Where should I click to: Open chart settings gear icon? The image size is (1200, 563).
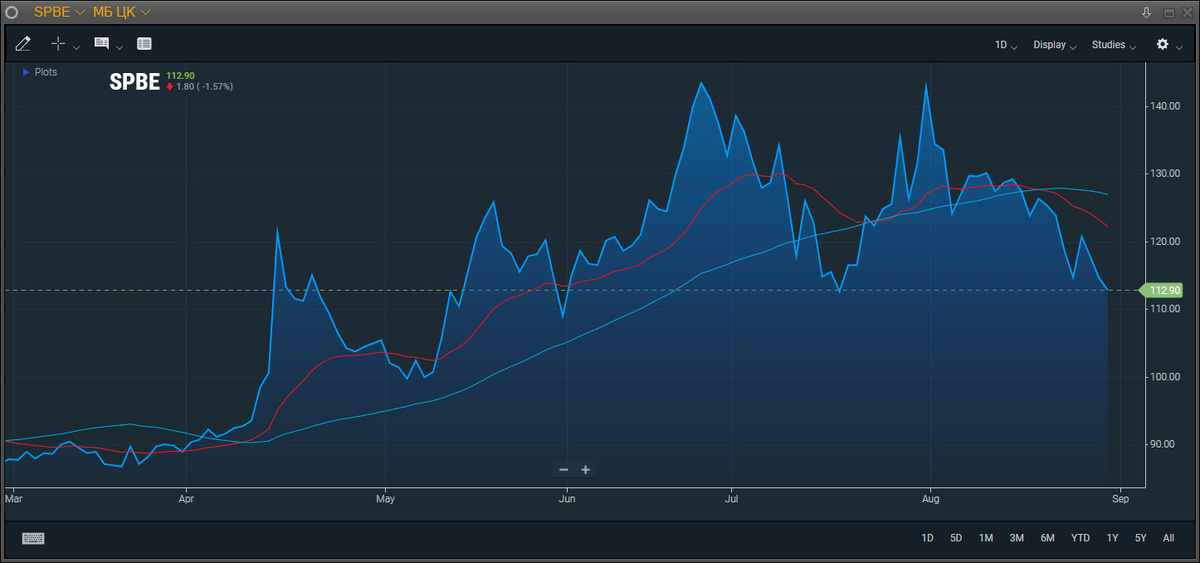click(1163, 44)
